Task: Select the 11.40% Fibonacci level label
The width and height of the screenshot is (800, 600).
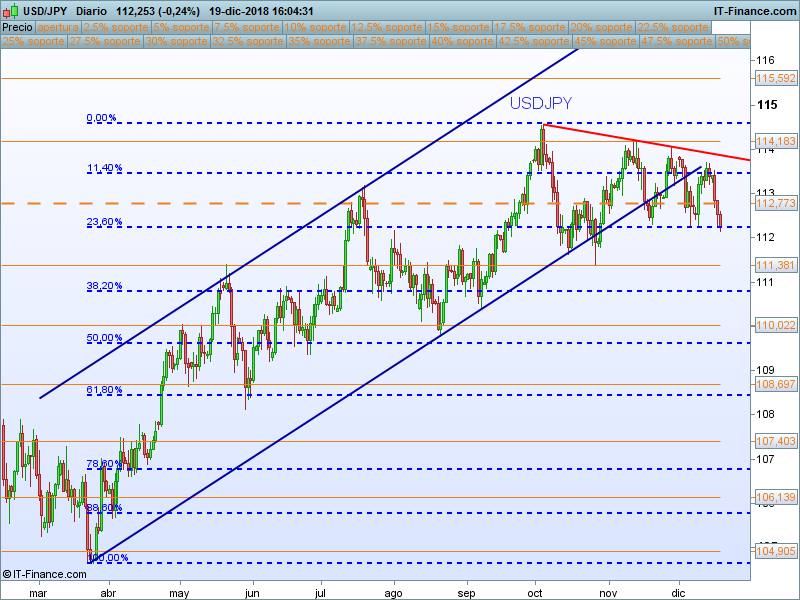Action: click(x=105, y=168)
